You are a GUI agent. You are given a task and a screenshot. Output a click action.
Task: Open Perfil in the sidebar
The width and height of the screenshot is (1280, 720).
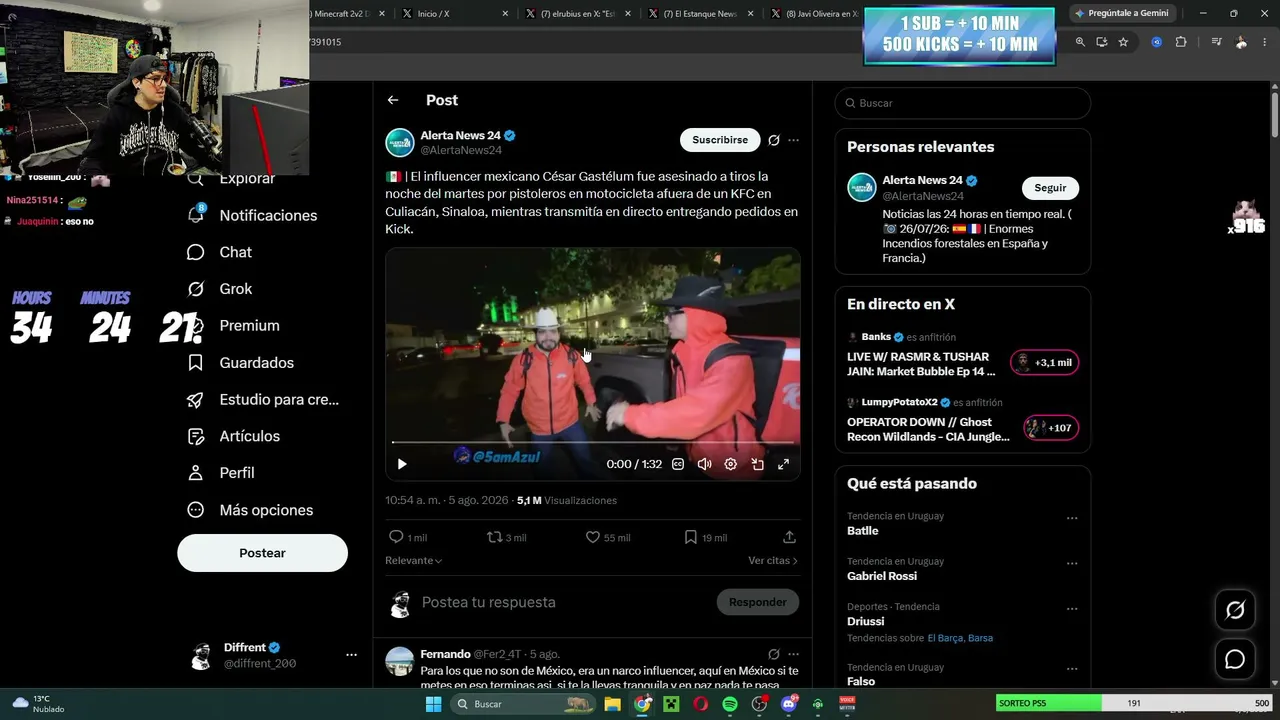pos(221,473)
